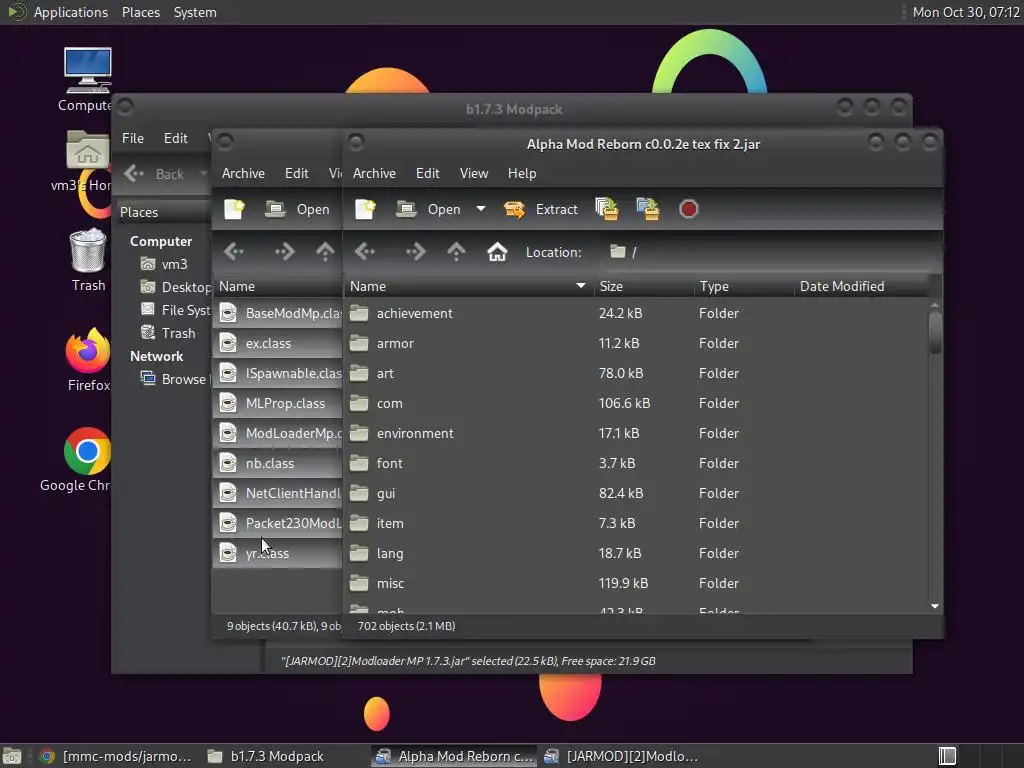Viewport: 1024px width, 768px height.
Task: Click the 106.6 kB size cell
Action: tap(624, 403)
